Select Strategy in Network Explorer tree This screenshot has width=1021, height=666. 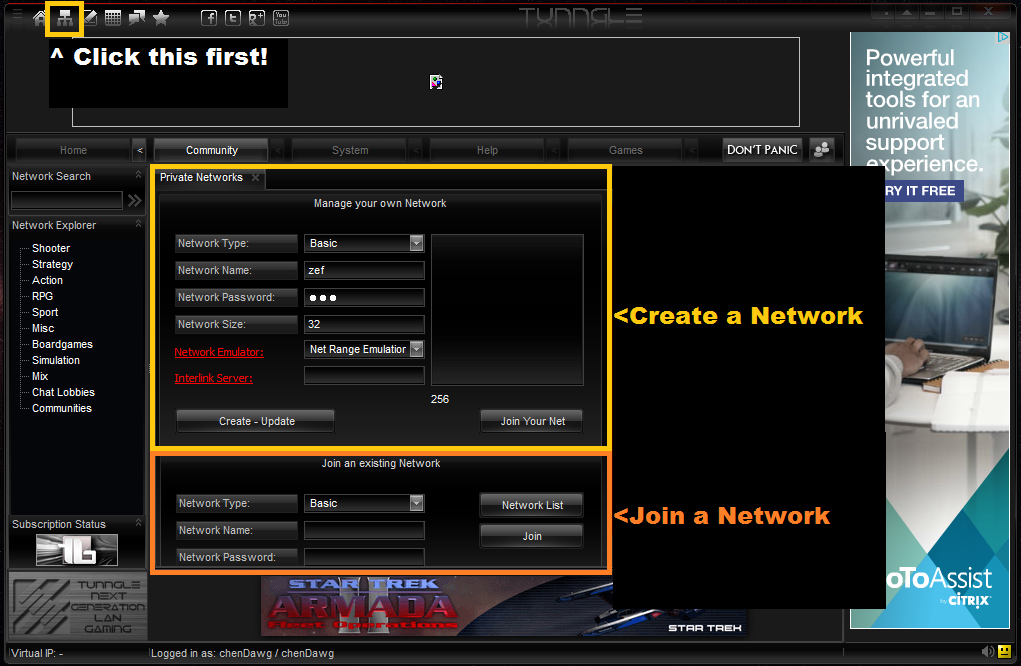(x=52, y=264)
